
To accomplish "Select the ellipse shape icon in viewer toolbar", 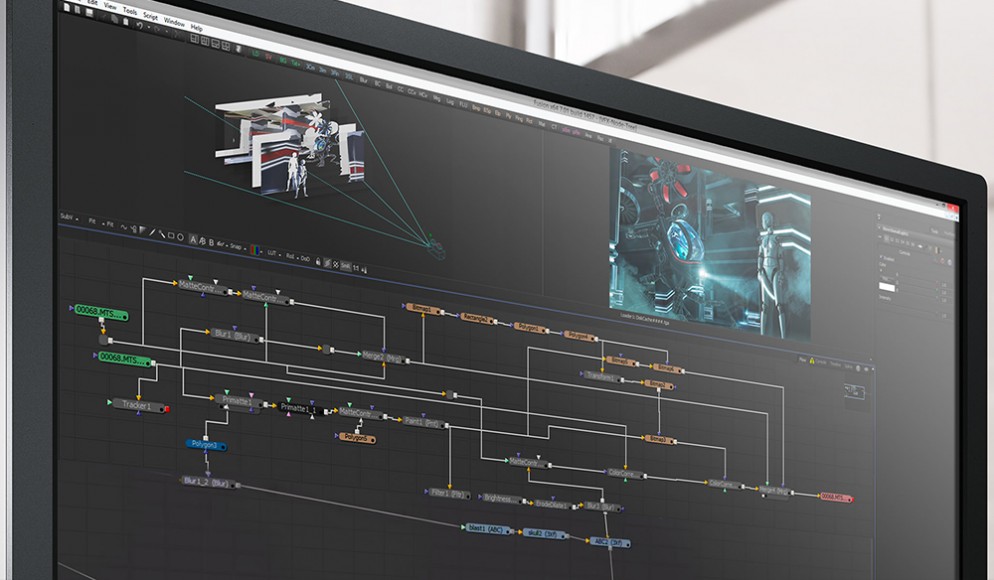I will tap(180, 237).
